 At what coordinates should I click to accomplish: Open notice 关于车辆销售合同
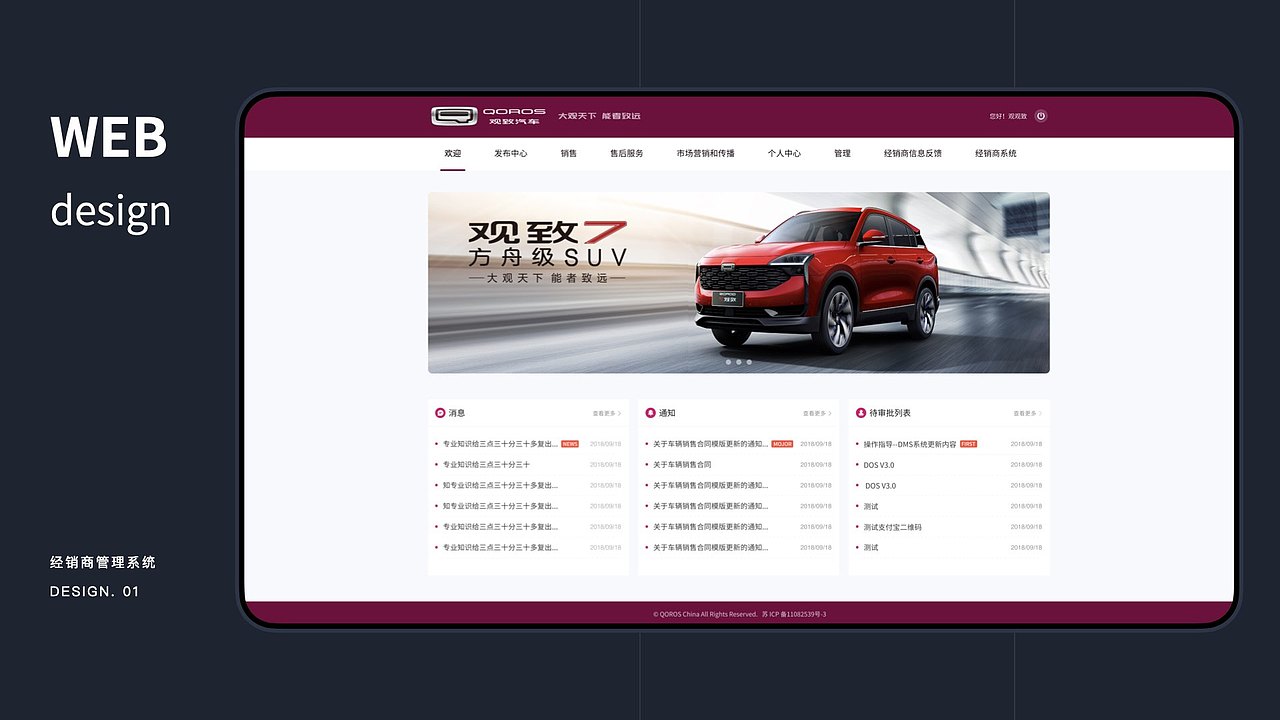coord(682,465)
